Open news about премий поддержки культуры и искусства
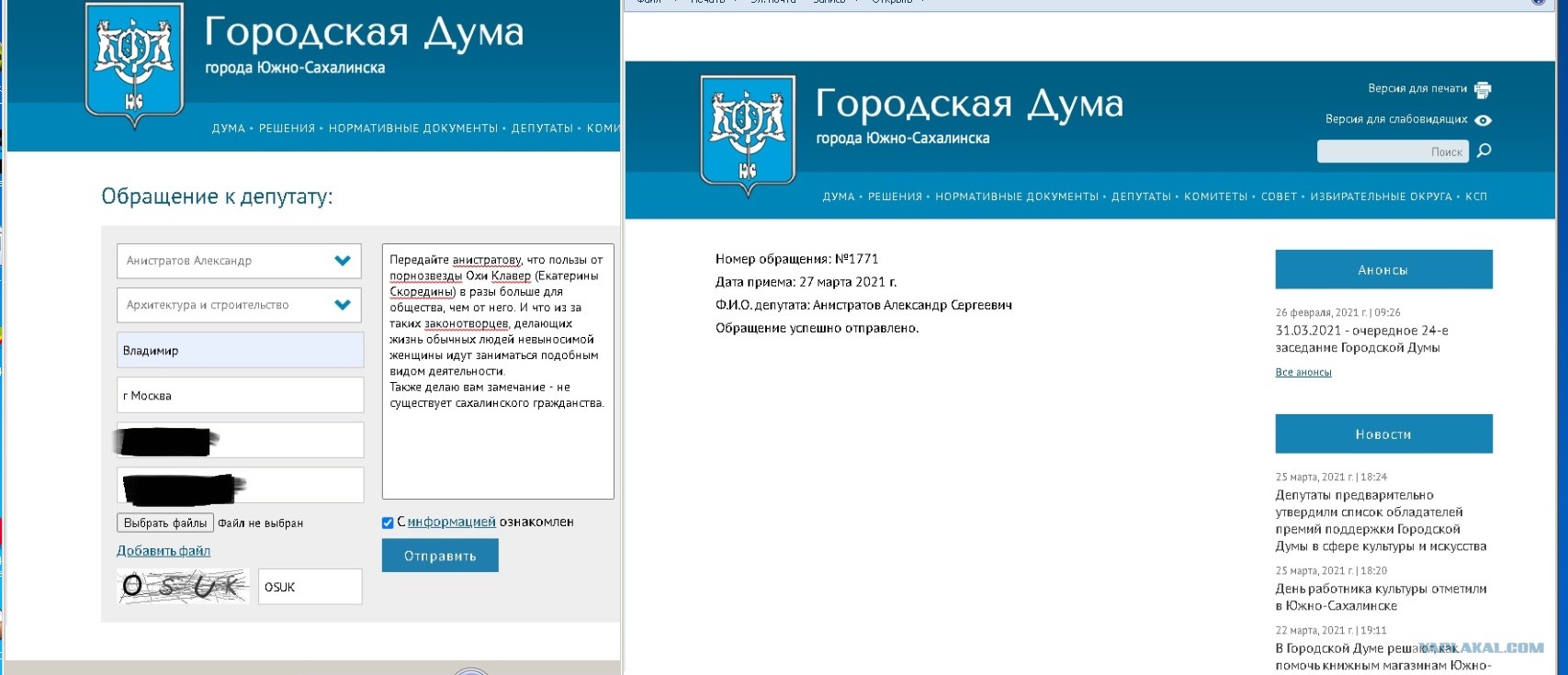The height and width of the screenshot is (675, 1568). [1381, 521]
